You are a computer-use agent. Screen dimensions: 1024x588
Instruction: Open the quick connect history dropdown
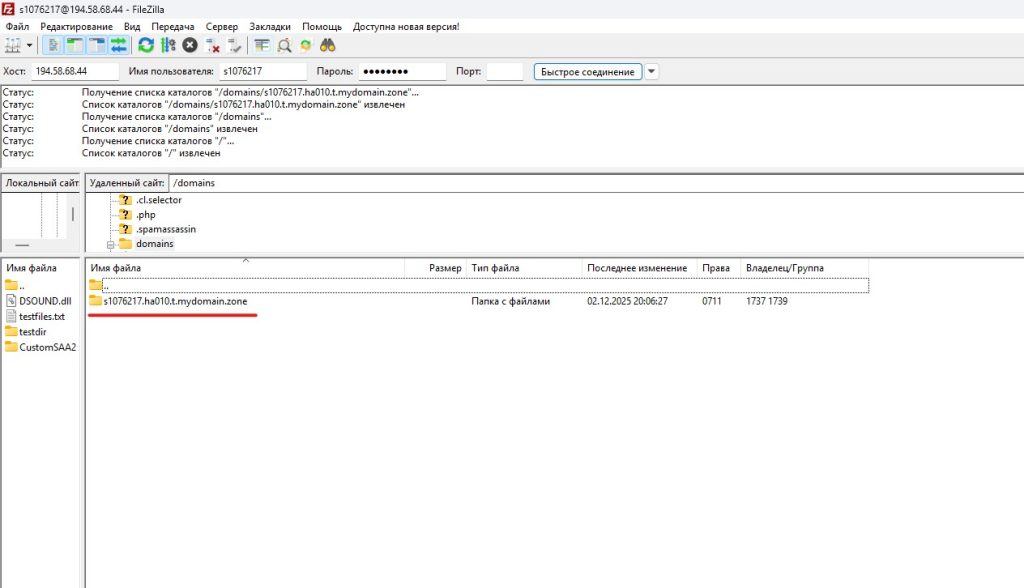tap(652, 72)
